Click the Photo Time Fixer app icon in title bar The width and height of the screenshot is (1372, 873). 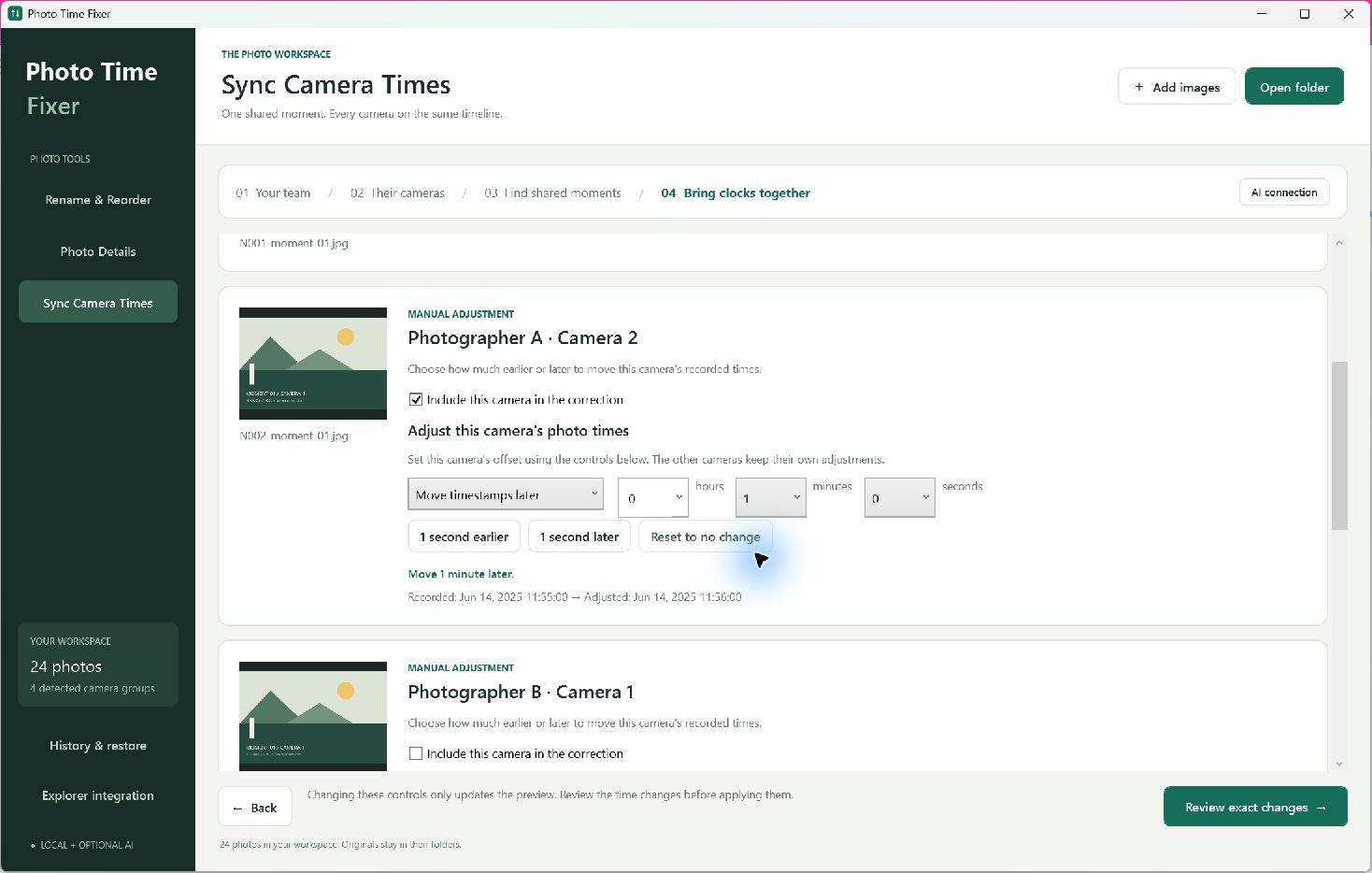pos(15,13)
